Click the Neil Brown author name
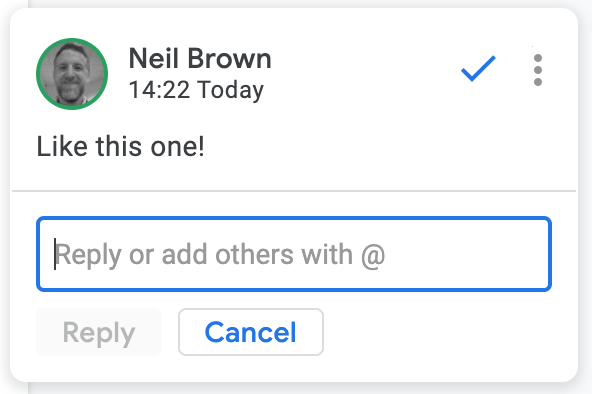Image resolution: width=592 pixels, height=394 pixels. coord(200,58)
